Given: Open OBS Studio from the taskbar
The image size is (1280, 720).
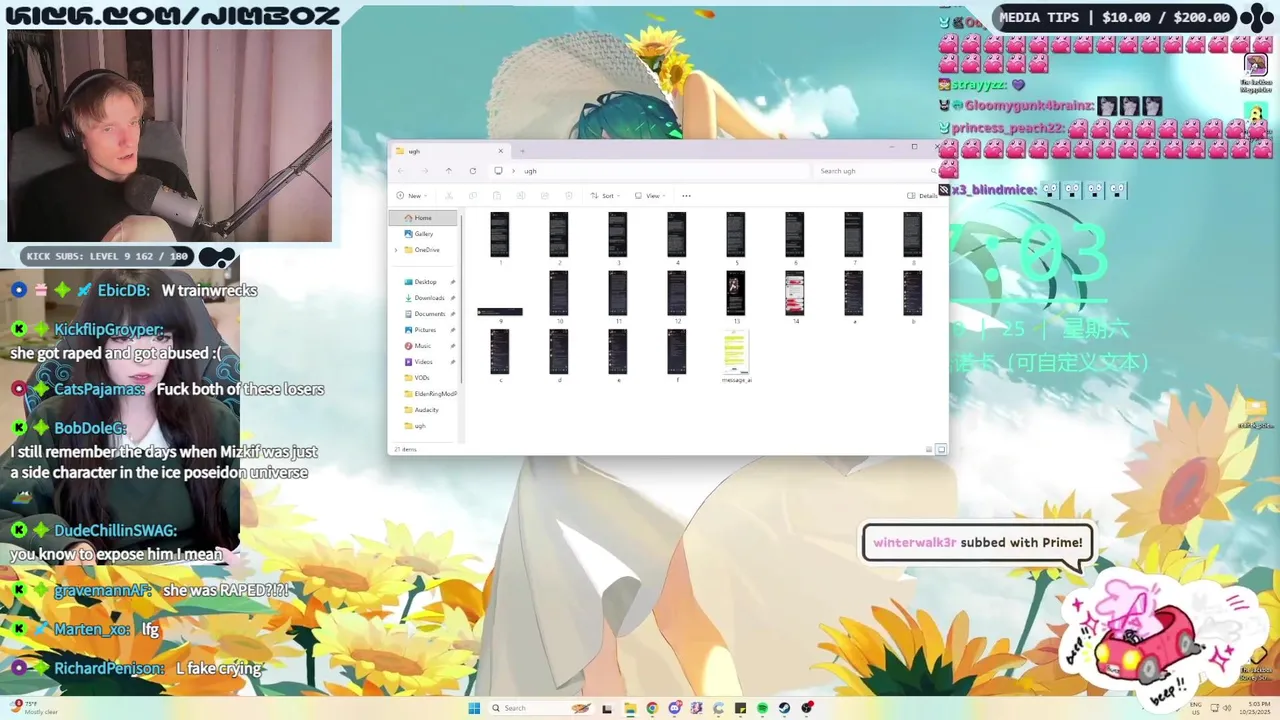Looking at the screenshot, I should (x=807, y=708).
